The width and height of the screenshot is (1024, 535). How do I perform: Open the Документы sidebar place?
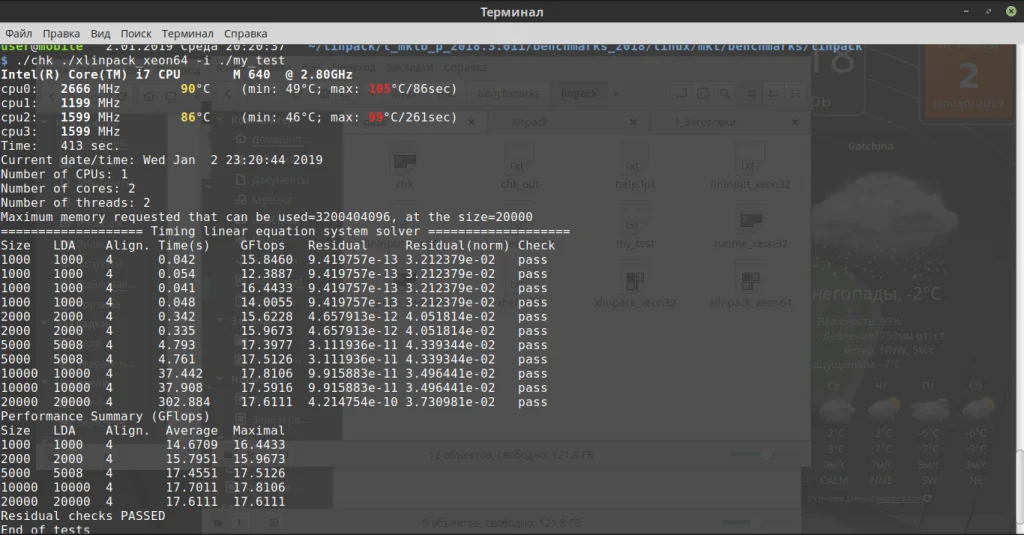tap(274, 180)
